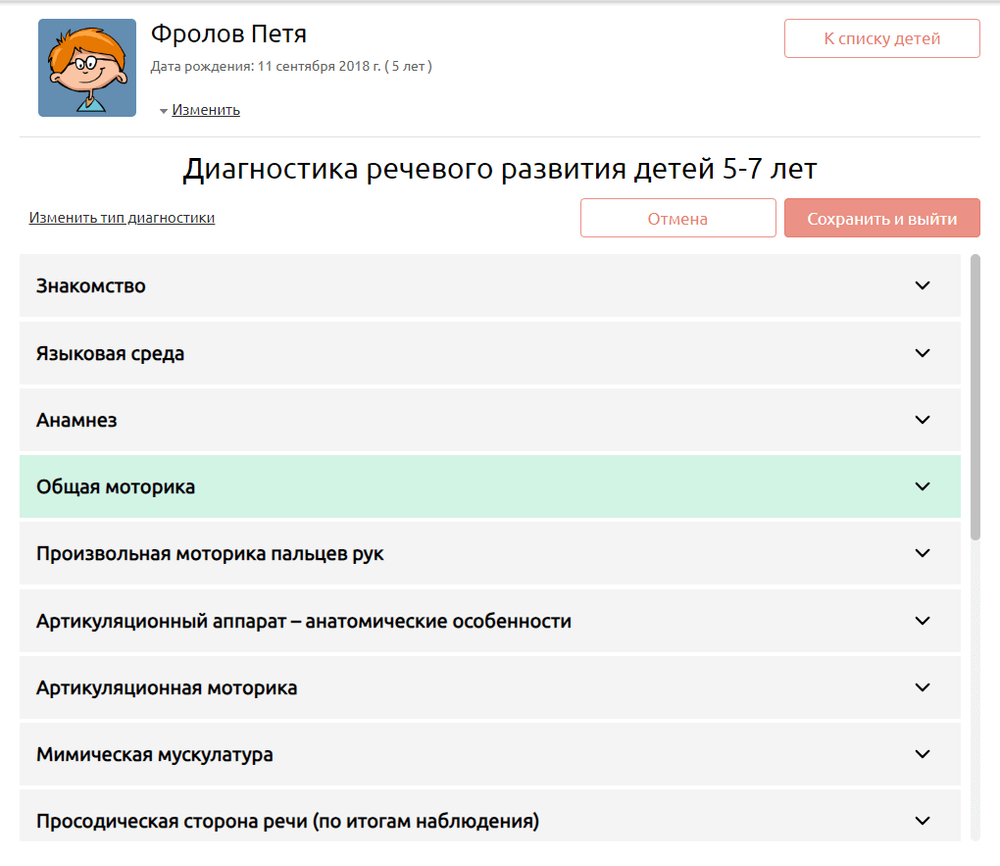Open Артикуляционная моторика chevron arrow
Screen dimensions: 1000x866
click(x=922, y=688)
